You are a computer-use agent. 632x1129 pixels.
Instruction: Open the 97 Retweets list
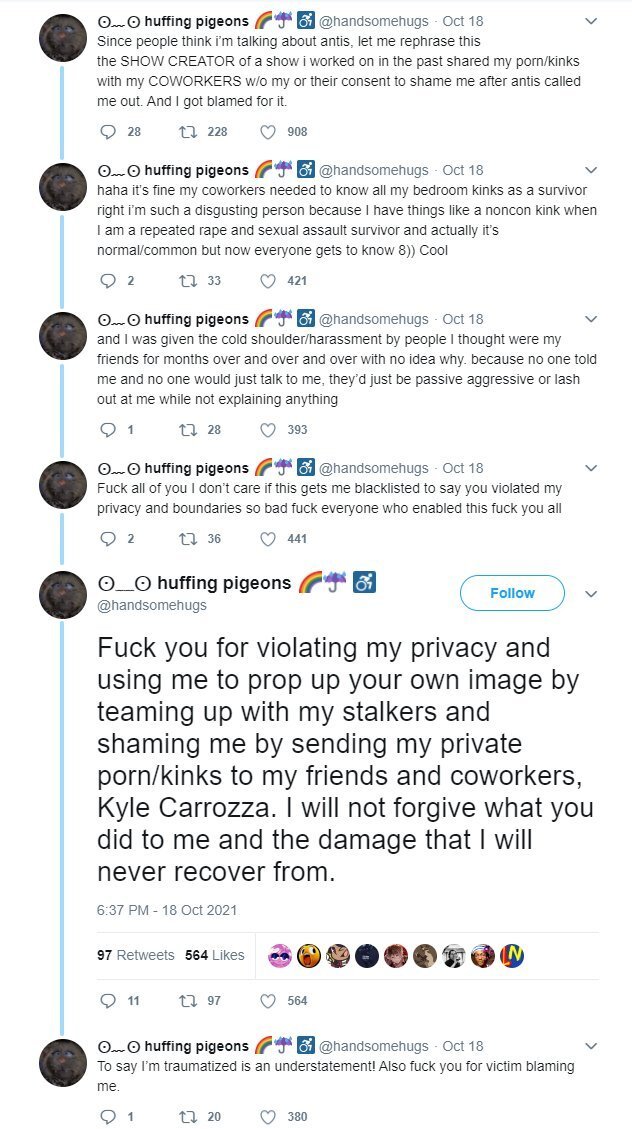(135, 955)
